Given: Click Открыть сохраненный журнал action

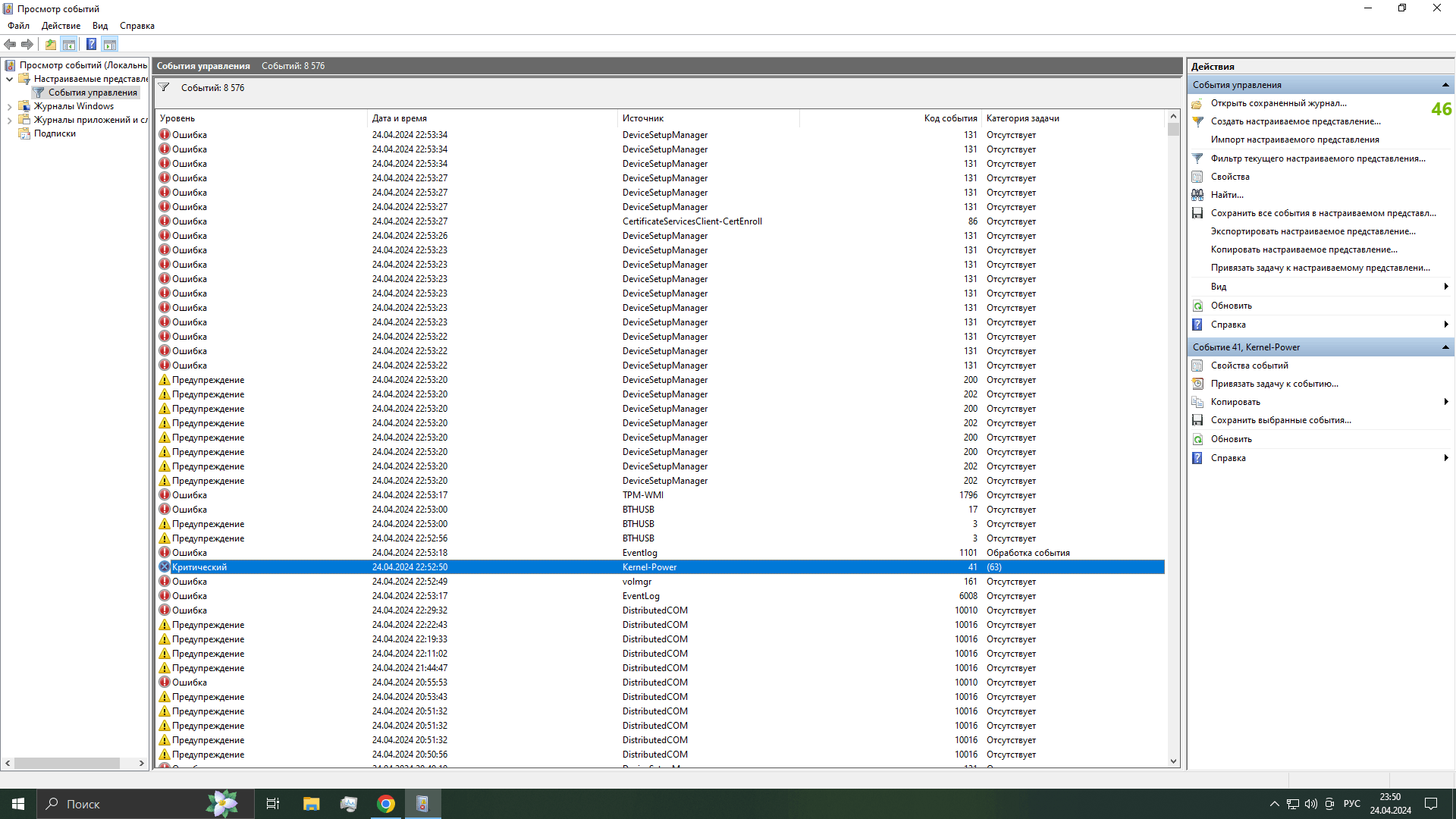Looking at the screenshot, I should [x=1279, y=103].
